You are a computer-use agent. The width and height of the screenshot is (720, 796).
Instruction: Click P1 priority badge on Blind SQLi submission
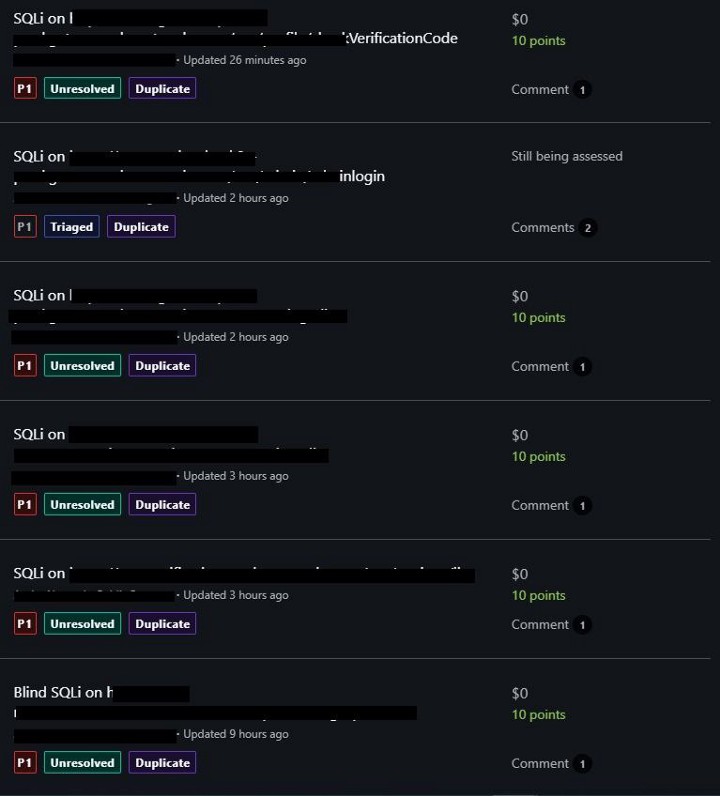pyautogui.click(x=25, y=763)
